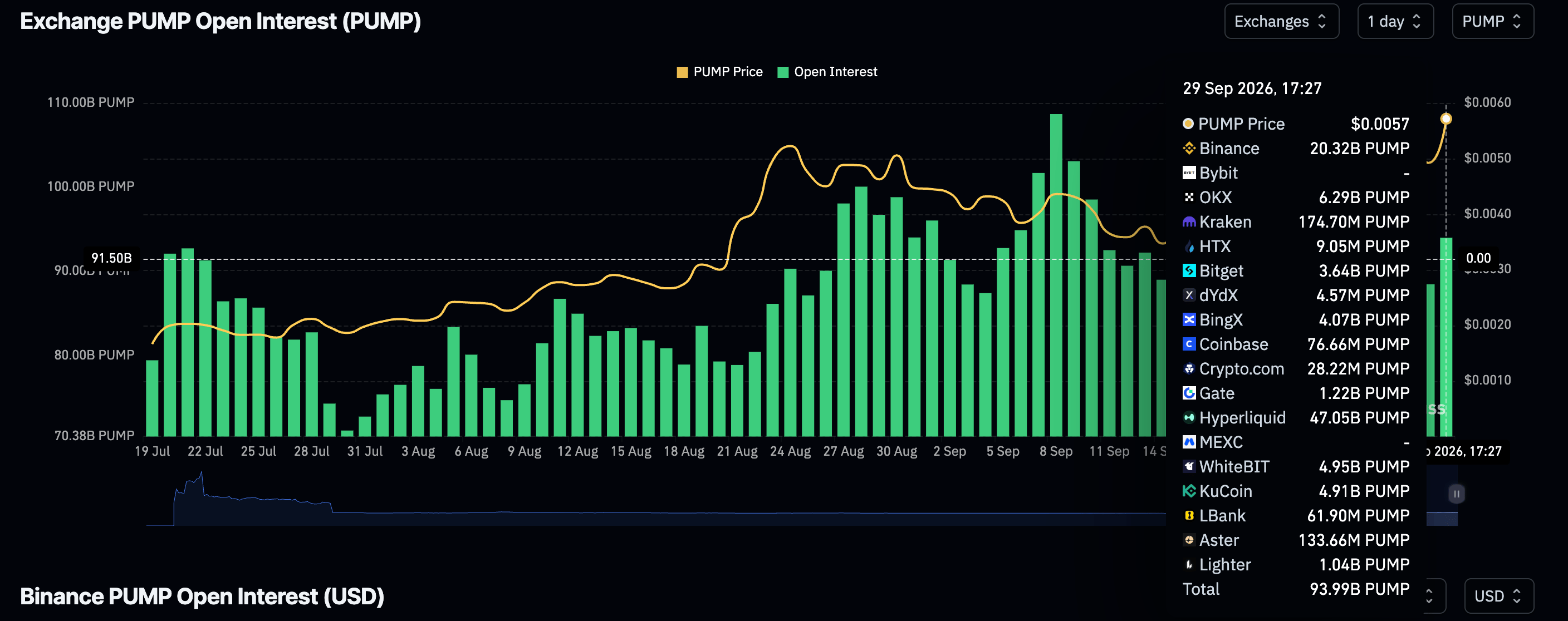
Task: Click the Gate icon in tooltip
Action: (1189, 393)
